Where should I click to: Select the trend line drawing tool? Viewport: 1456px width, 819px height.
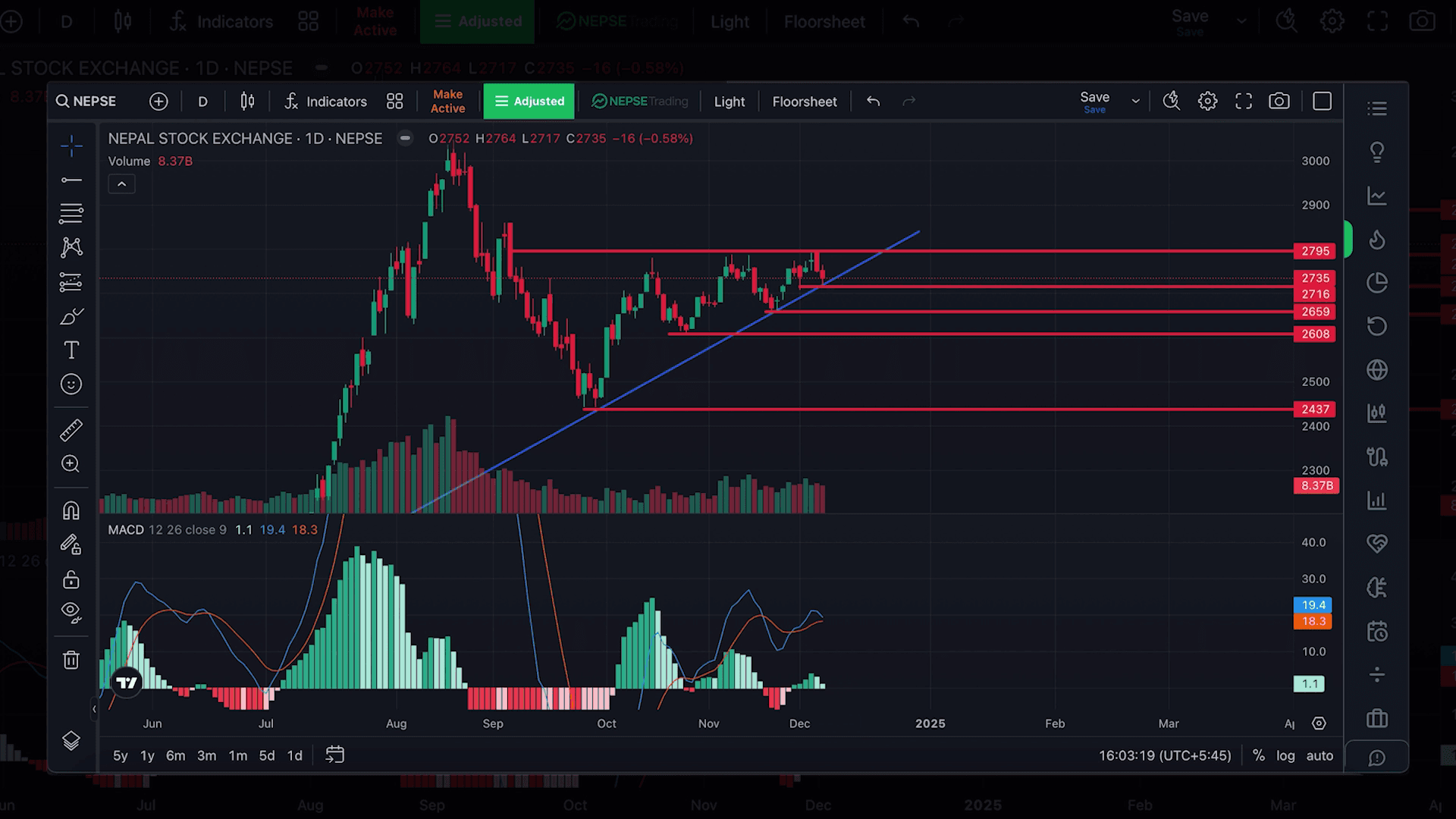71,180
